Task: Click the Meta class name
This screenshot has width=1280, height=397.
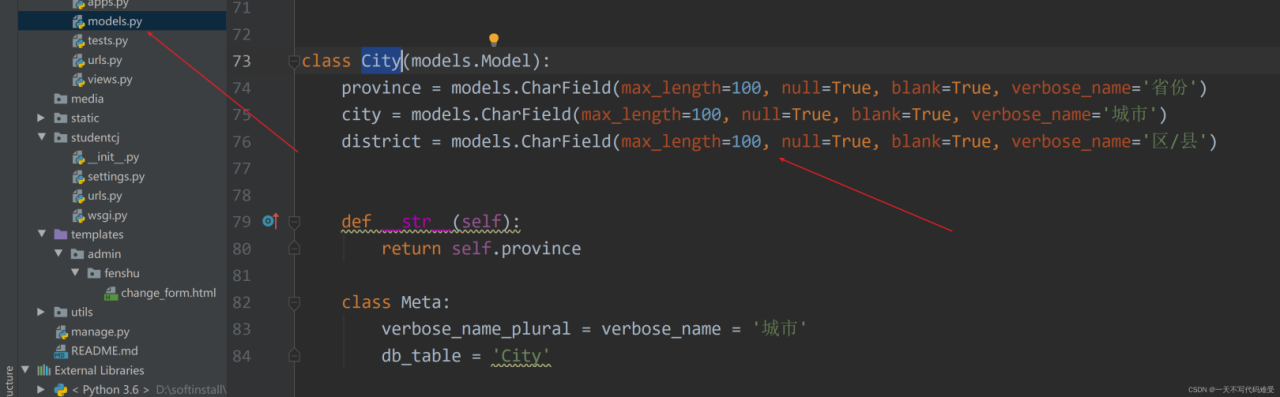Action: click(x=421, y=302)
